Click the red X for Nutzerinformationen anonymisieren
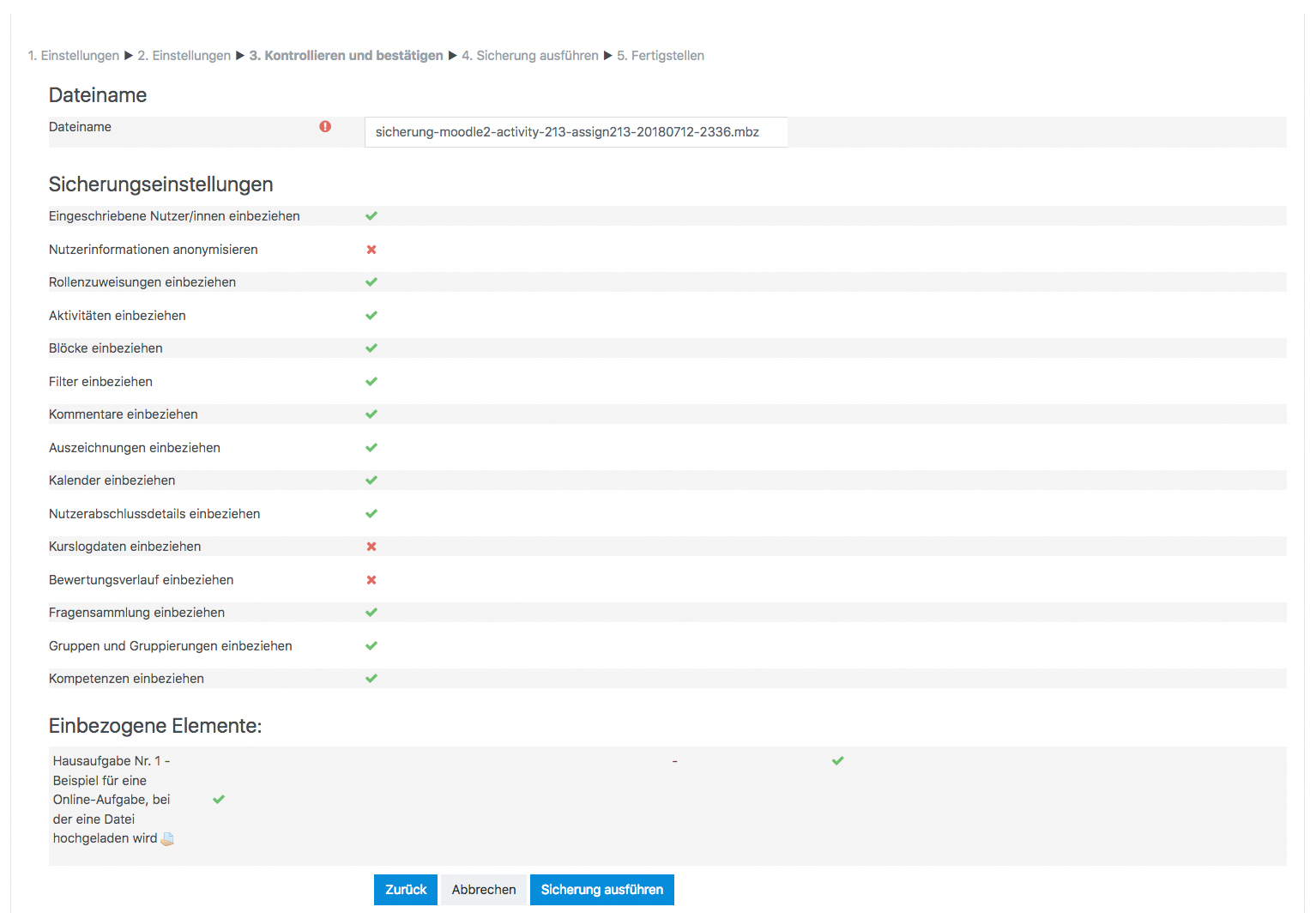This screenshot has height=913, width=1316. 371,250
